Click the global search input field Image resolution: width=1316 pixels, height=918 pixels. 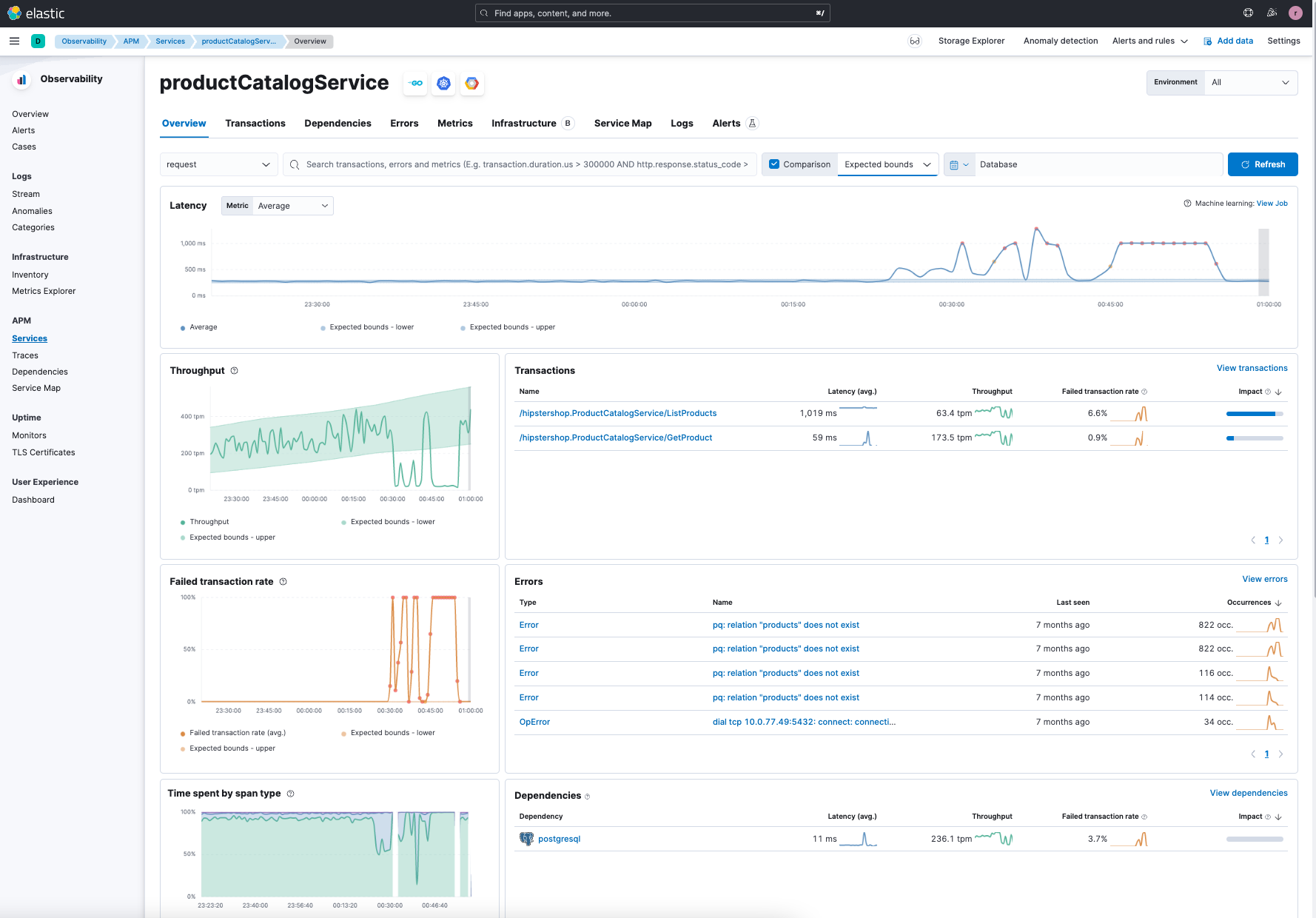click(x=651, y=13)
